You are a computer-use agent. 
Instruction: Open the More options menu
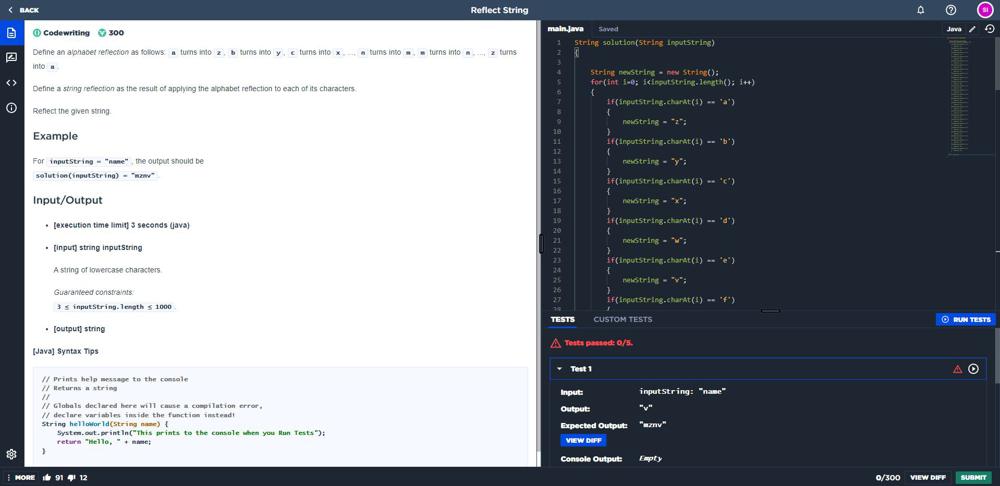coord(20,478)
